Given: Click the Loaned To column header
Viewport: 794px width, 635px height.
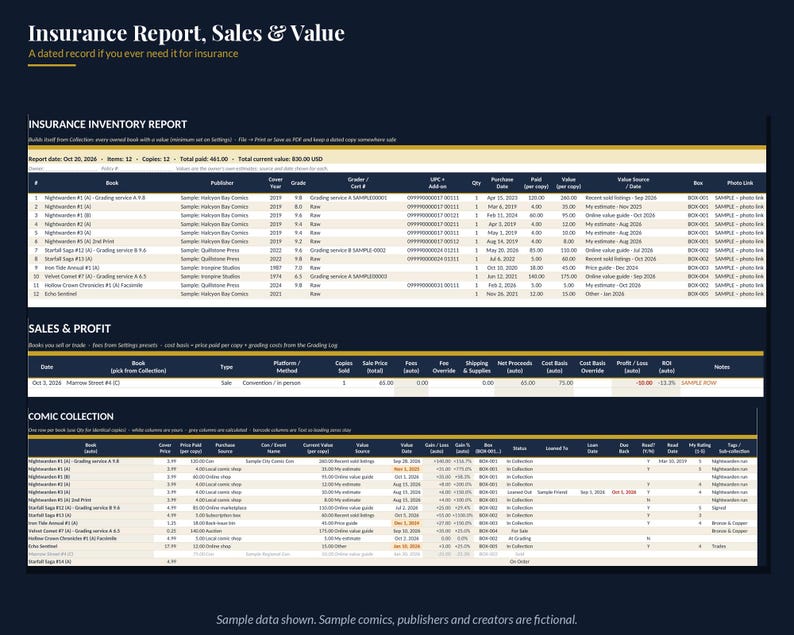Looking at the screenshot, I should coord(557,448).
